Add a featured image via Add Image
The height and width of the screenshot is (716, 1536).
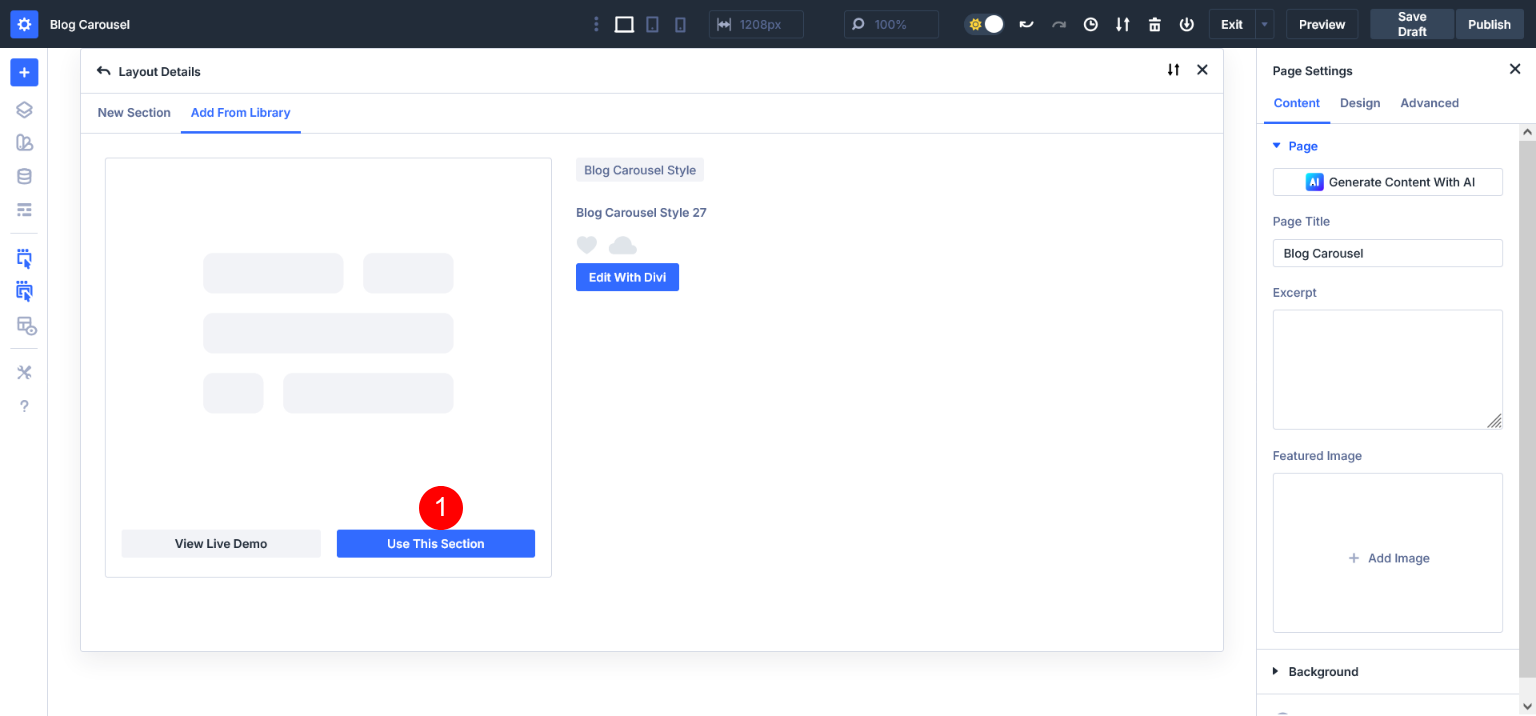point(1388,553)
